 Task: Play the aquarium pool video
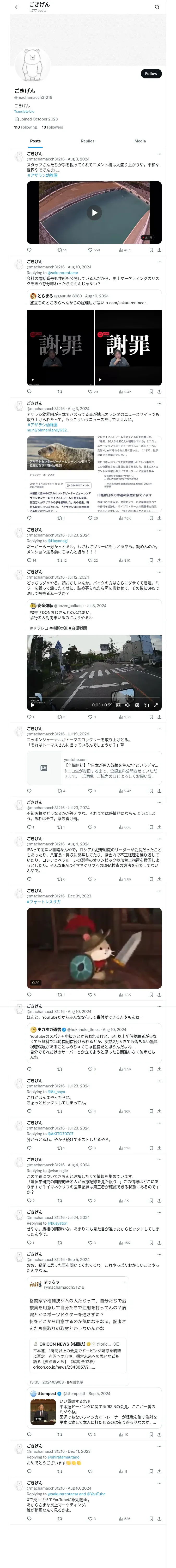pos(94,212)
